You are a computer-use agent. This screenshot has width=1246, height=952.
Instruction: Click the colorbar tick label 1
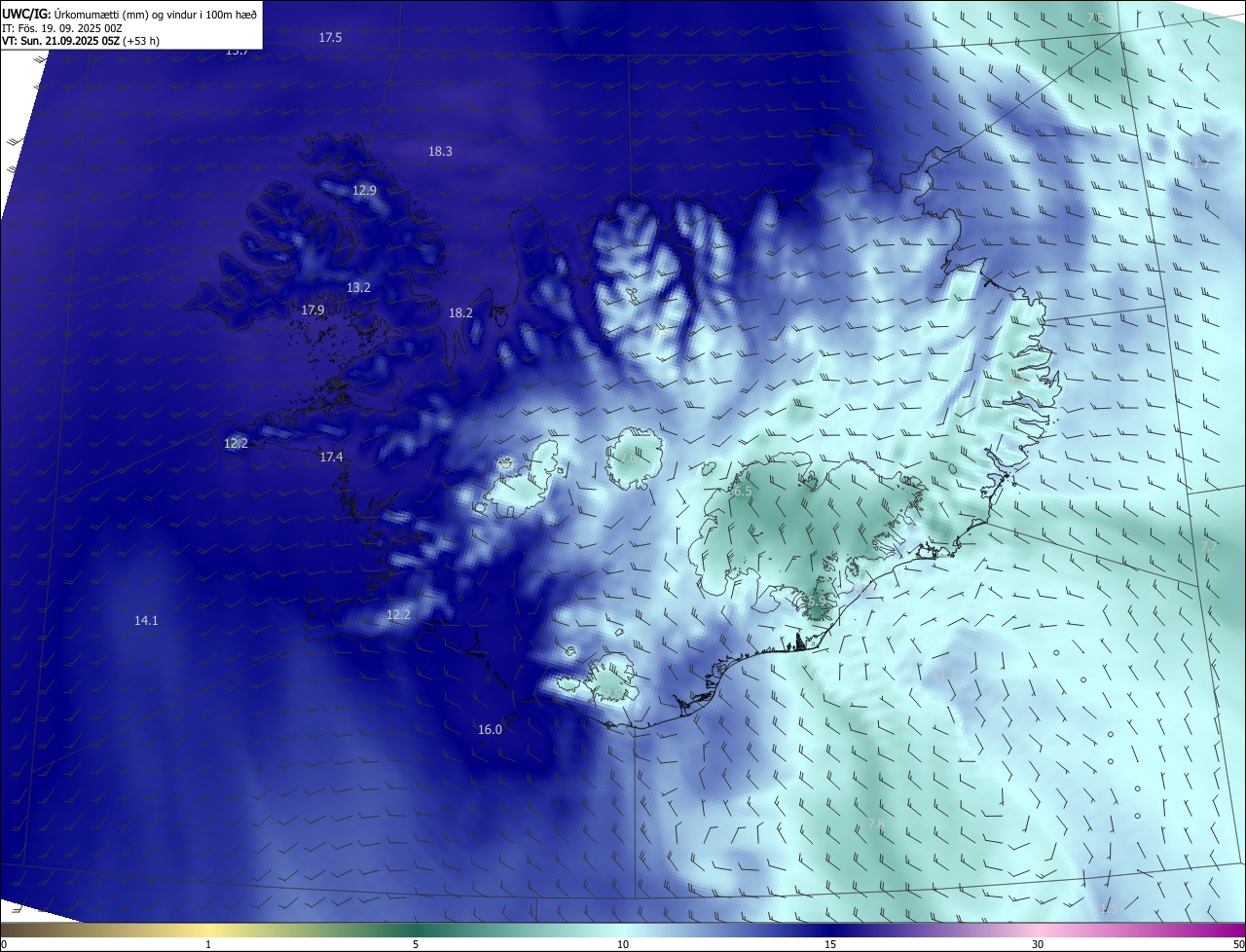click(208, 944)
